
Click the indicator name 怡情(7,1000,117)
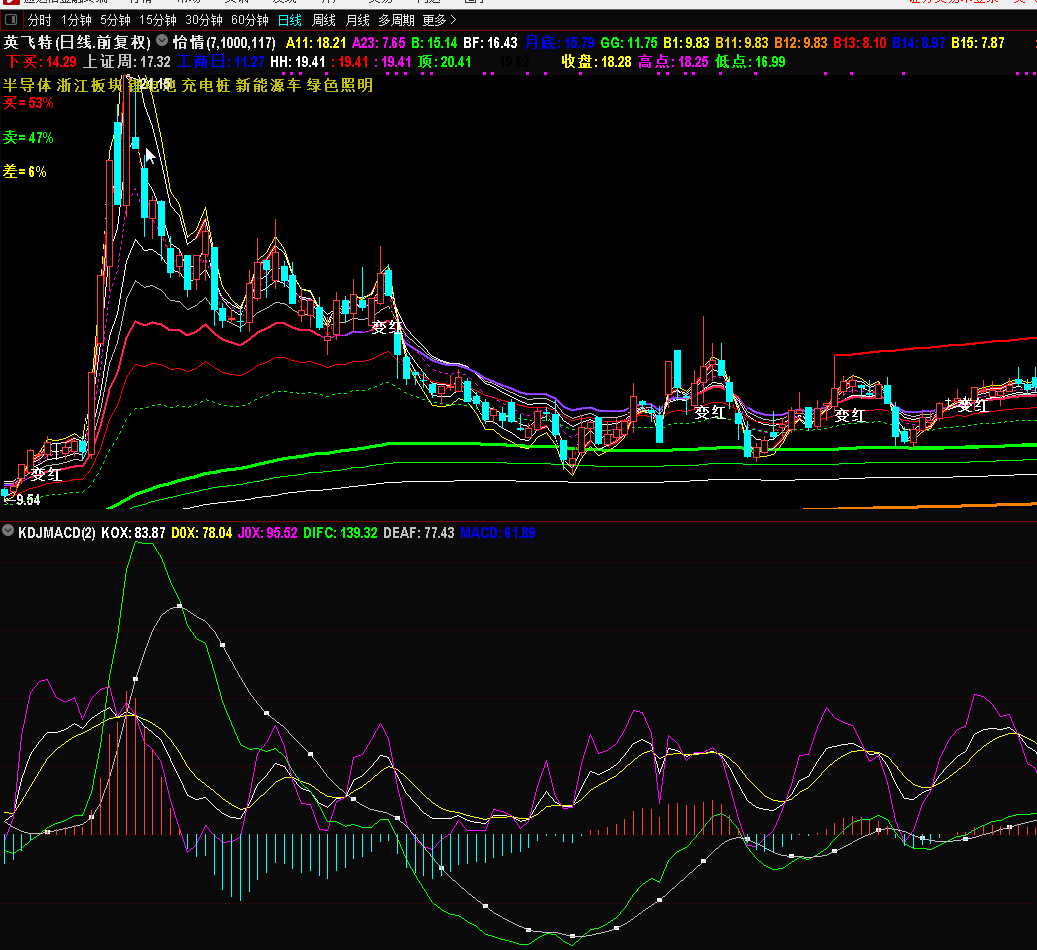(224, 43)
